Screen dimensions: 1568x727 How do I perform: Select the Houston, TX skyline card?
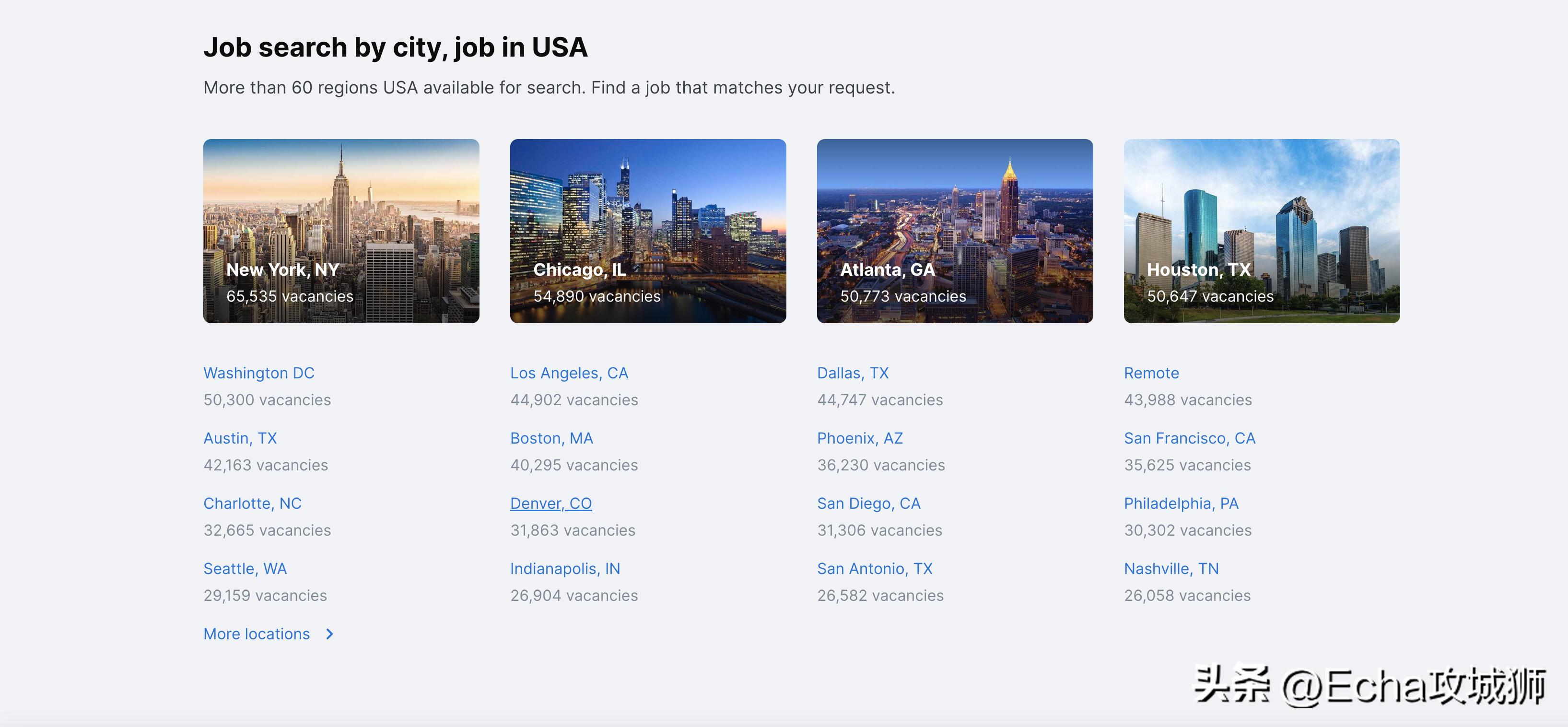pos(1261,231)
